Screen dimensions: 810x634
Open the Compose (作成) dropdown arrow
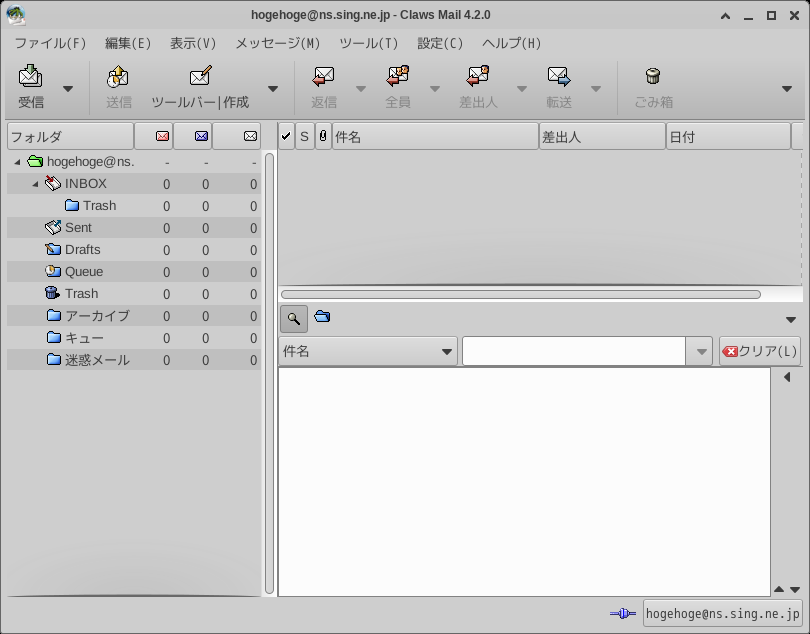273,89
